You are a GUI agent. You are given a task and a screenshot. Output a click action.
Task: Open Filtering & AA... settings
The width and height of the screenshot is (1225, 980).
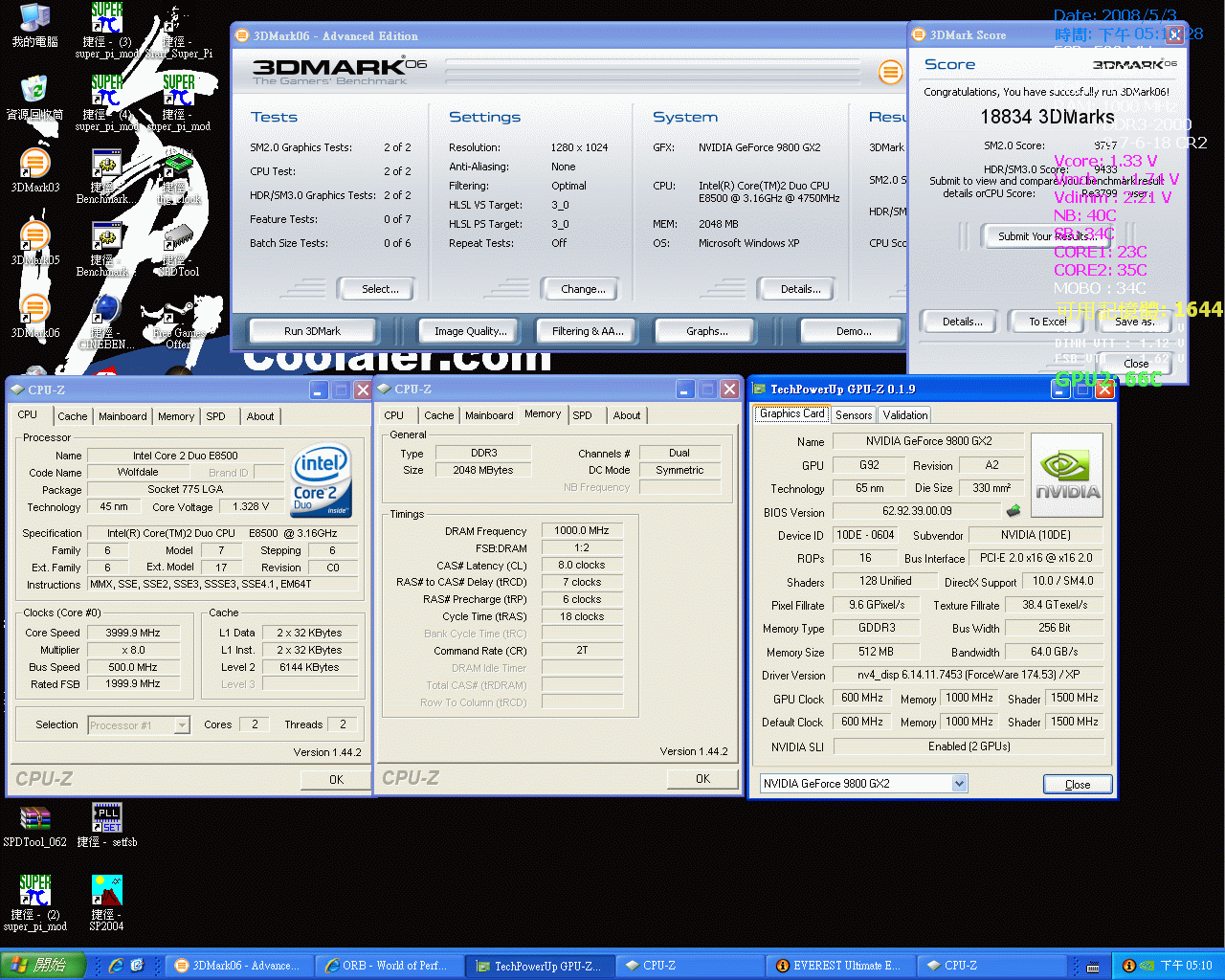click(x=588, y=331)
